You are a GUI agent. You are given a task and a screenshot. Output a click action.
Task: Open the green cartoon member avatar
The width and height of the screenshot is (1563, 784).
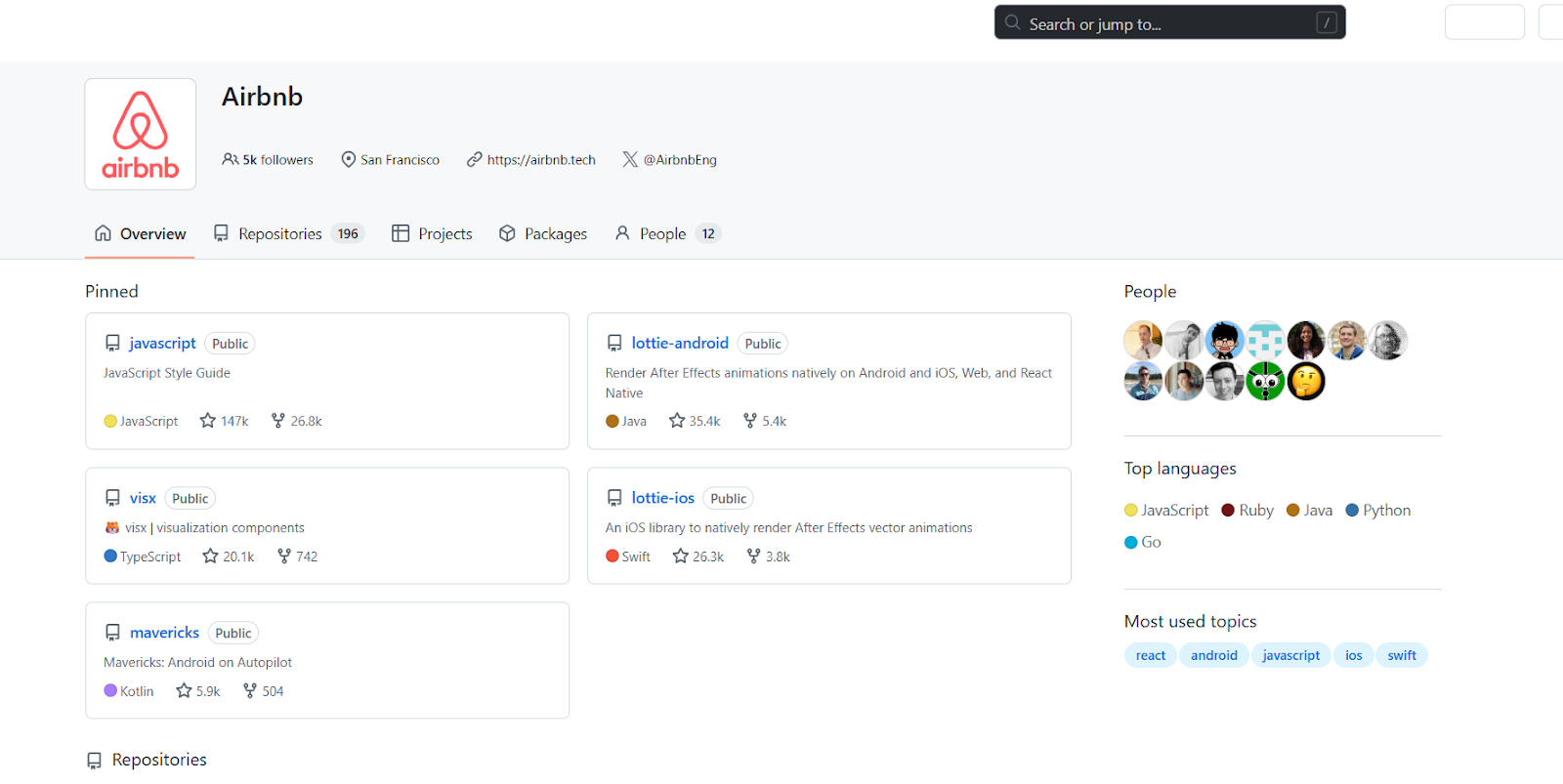pyautogui.click(x=1265, y=382)
